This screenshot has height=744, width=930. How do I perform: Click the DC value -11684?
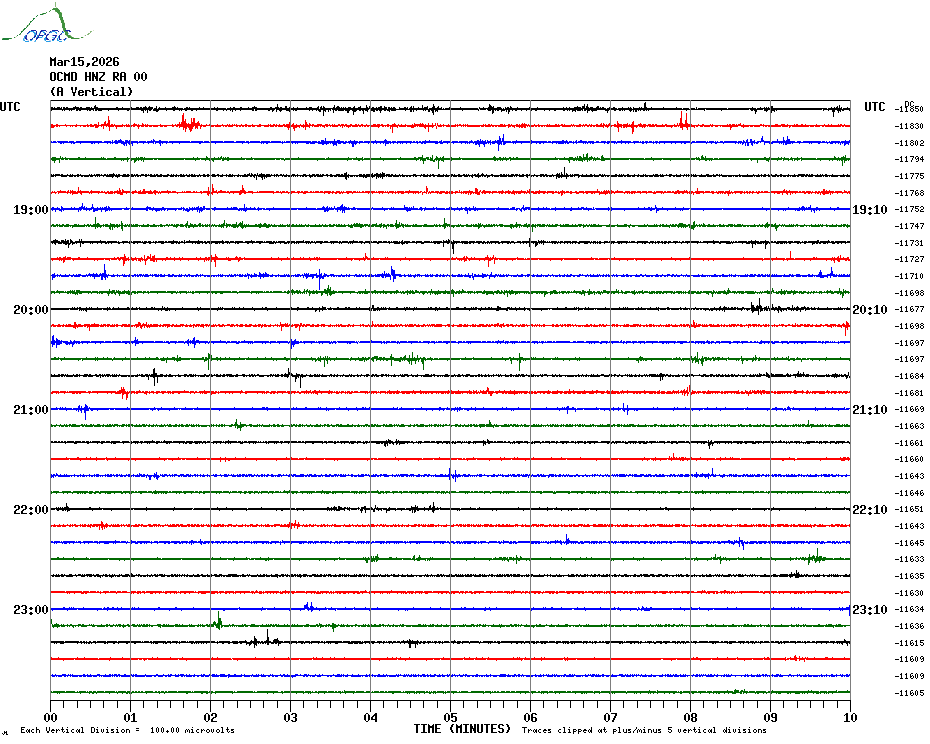coord(909,376)
